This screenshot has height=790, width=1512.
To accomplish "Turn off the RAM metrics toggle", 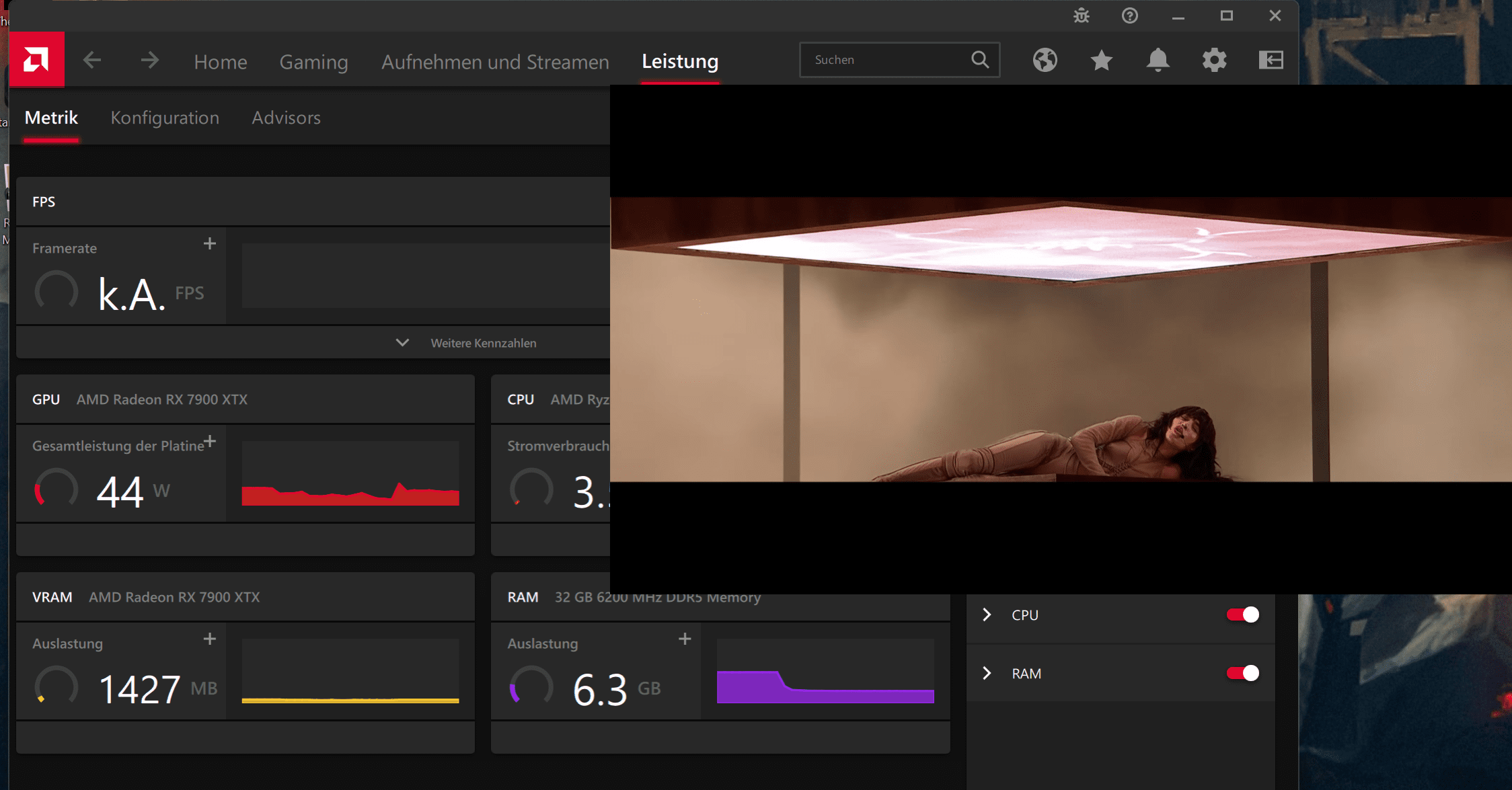I will click(x=1242, y=673).
